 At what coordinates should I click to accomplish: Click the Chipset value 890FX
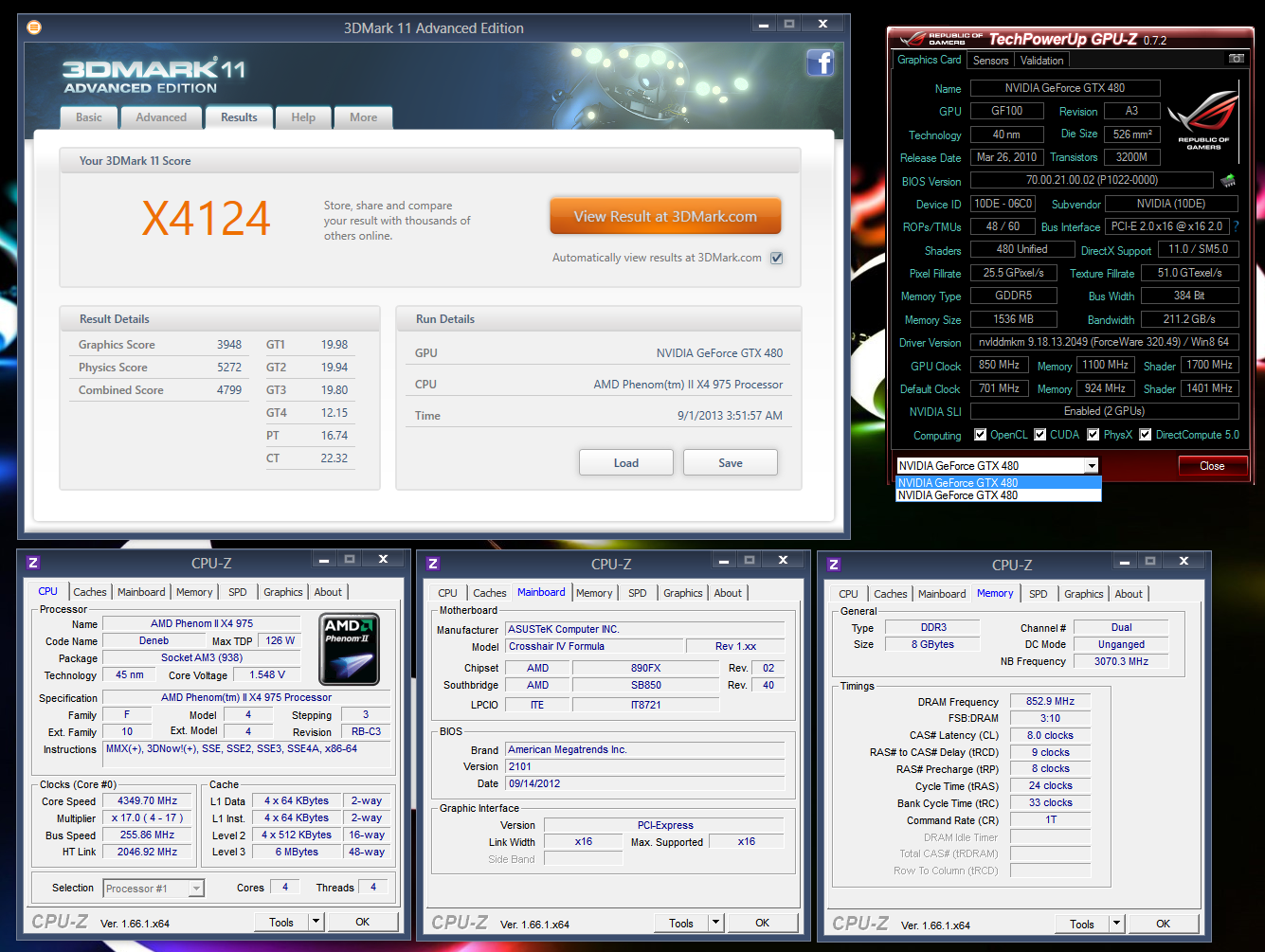tap(645, 668)
